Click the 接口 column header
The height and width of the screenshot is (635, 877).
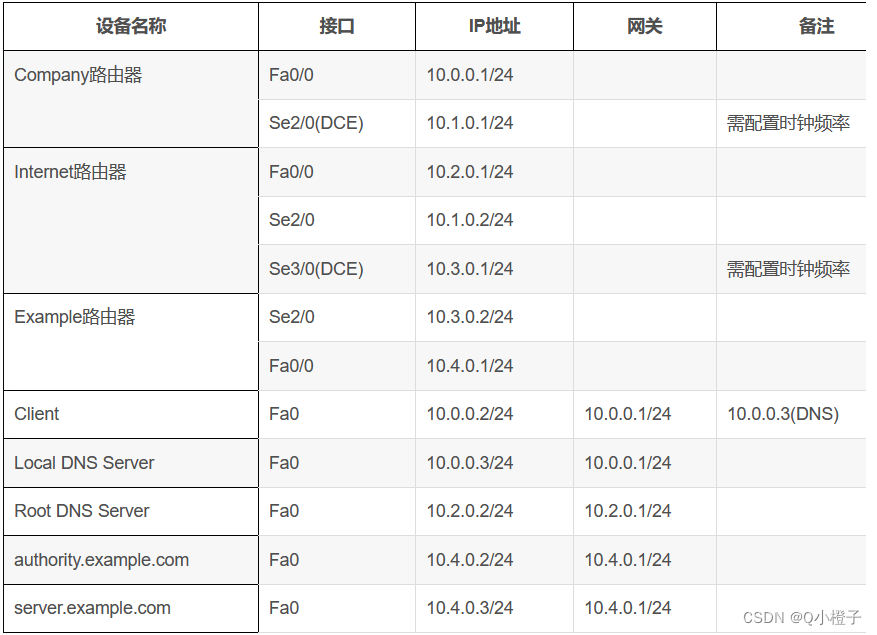pyautogui.click(x=337, y=26)
